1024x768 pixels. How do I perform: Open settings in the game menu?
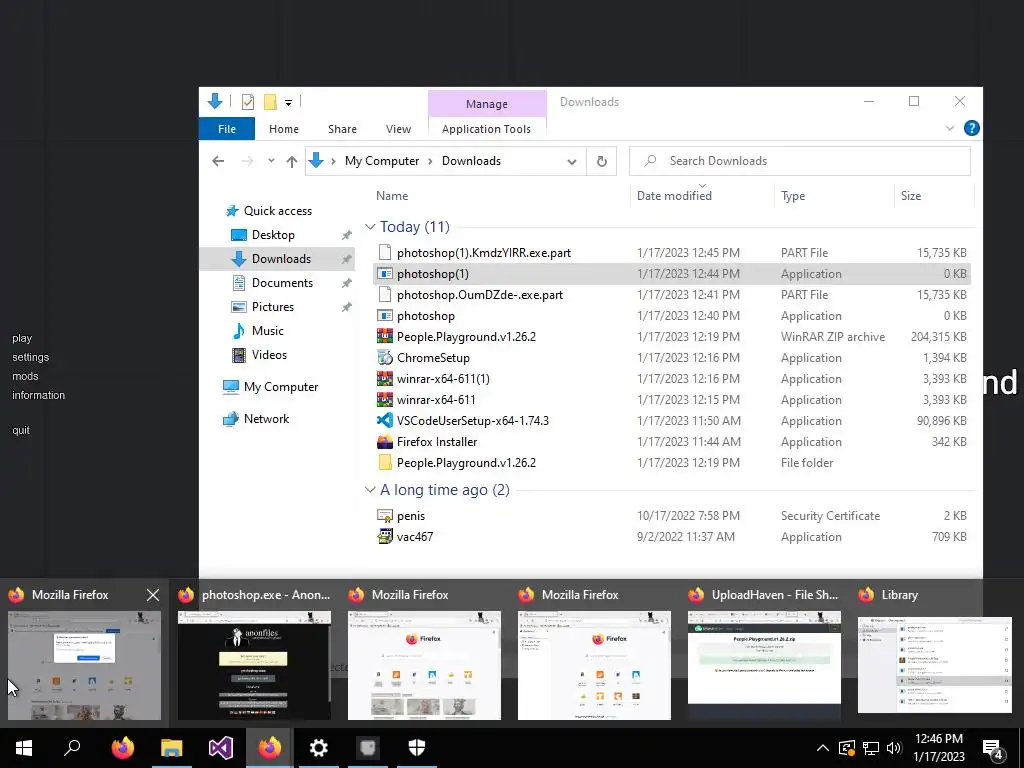click(x=30, y=357)
